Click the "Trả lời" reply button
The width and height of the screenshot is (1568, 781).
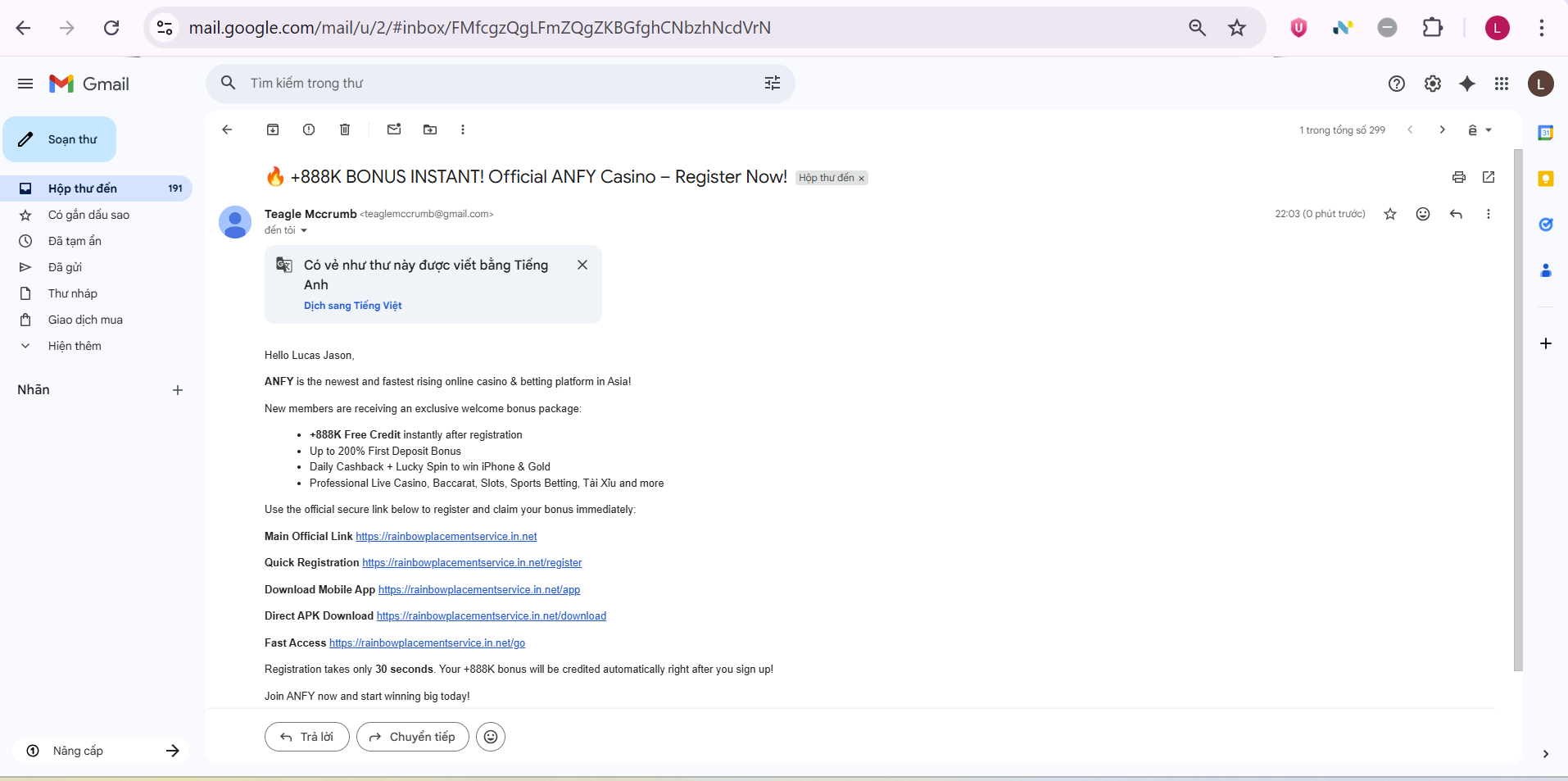[307, 737]
